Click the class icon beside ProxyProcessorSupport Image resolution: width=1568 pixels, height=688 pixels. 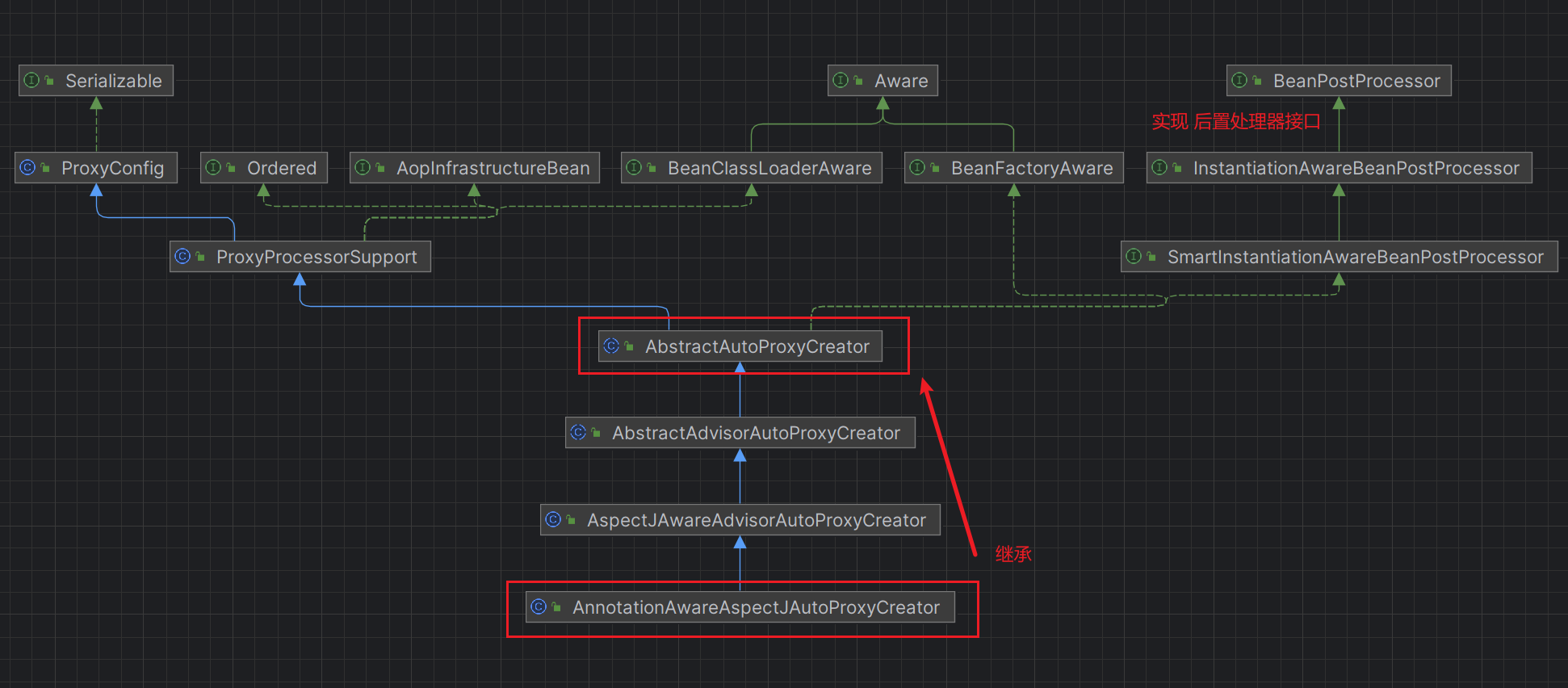(x=182, y=256)
